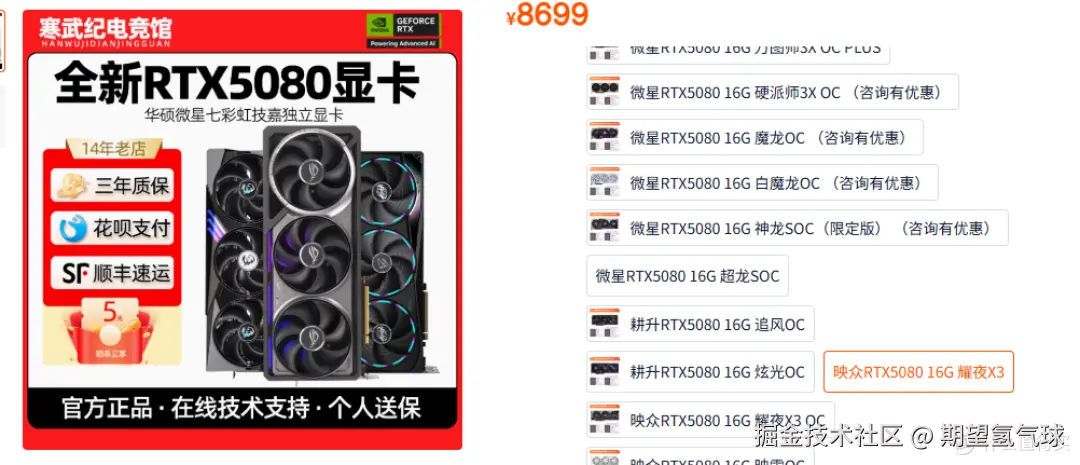Screen dimensions: 1080x465
Task: Choose 耕升RTX5080 16G 追风OC variant
Action: 700,324
